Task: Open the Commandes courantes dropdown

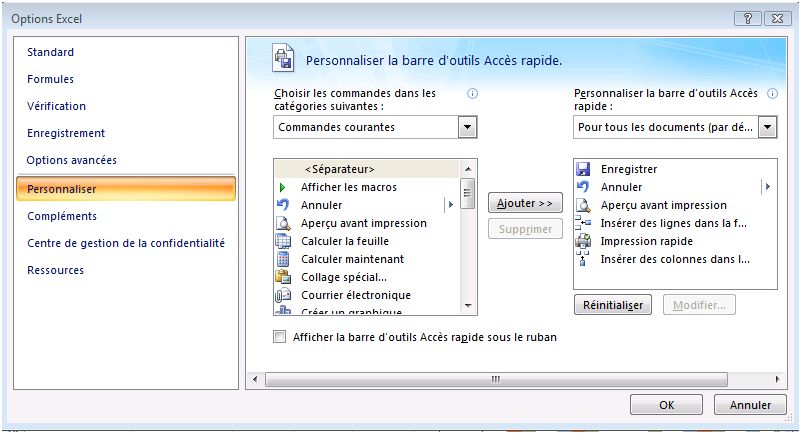Action: point(467,127)
